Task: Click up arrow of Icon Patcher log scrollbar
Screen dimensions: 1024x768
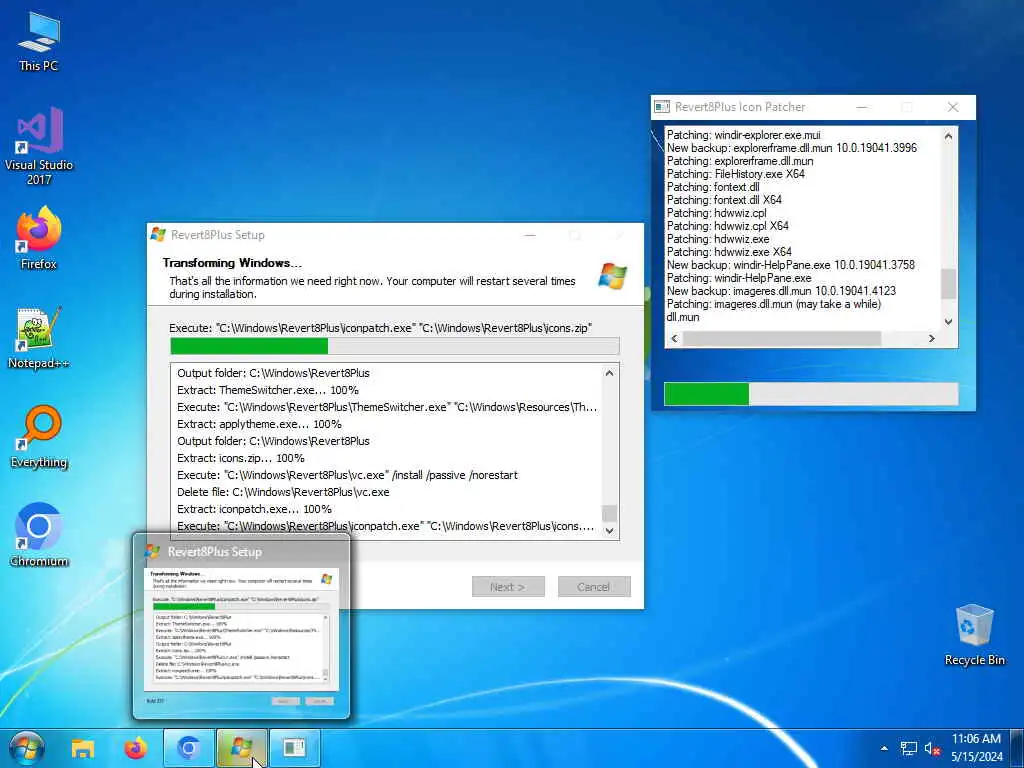Action: click(948, 136)
